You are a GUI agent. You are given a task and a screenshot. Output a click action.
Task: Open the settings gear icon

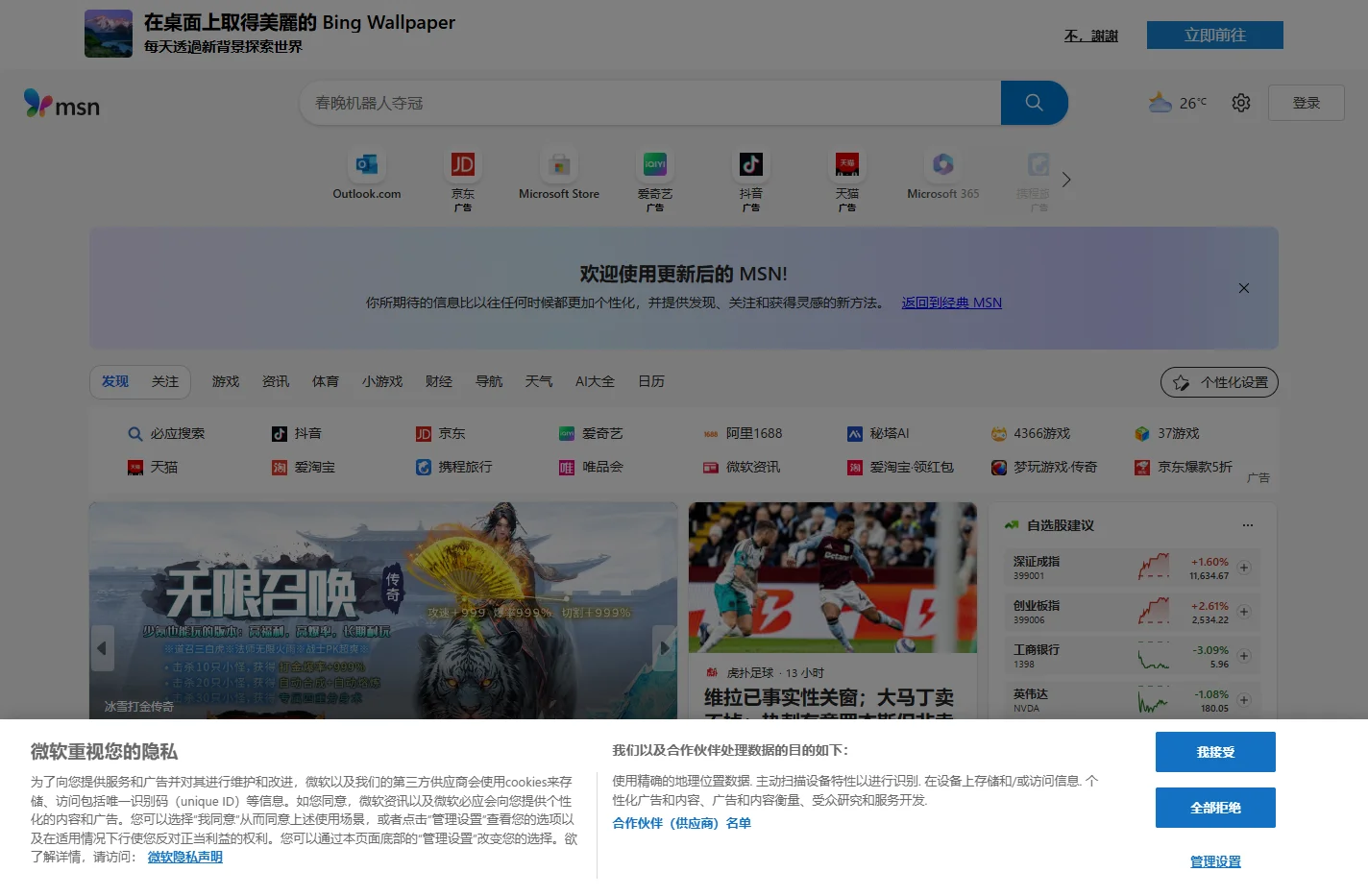1241,103
